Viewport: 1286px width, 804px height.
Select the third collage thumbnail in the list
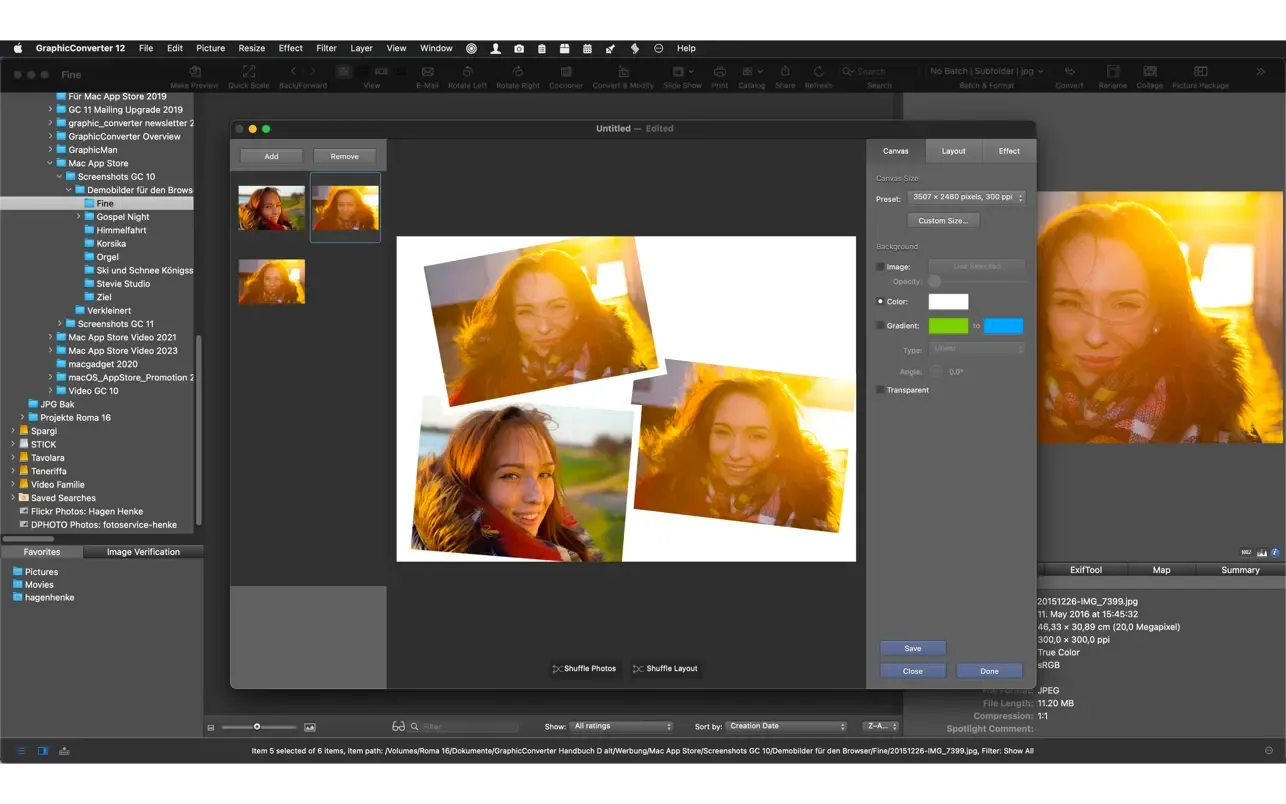tap(272, 281)
